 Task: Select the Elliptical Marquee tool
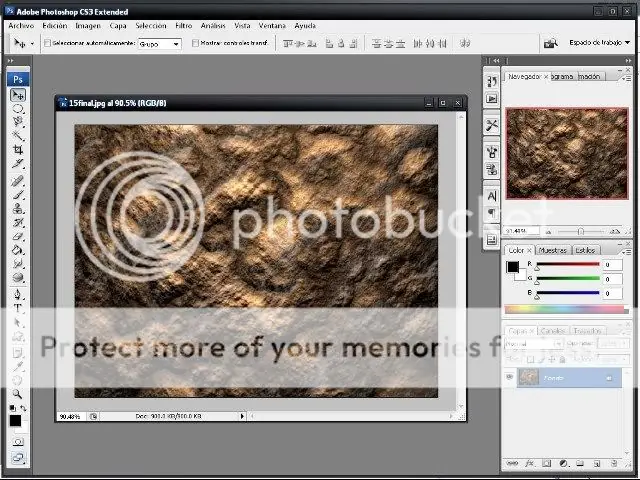(x=18, y=109)
